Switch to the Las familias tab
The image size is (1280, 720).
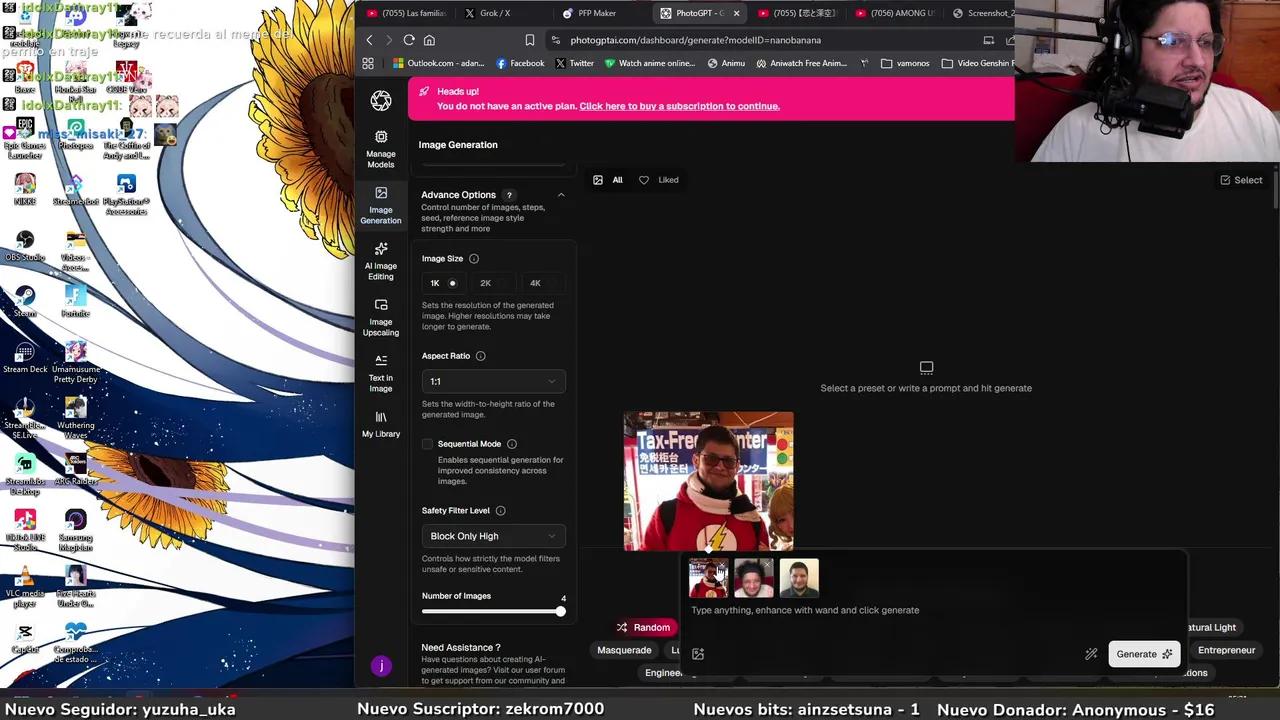pyautogui.click(x=405, y=13)
